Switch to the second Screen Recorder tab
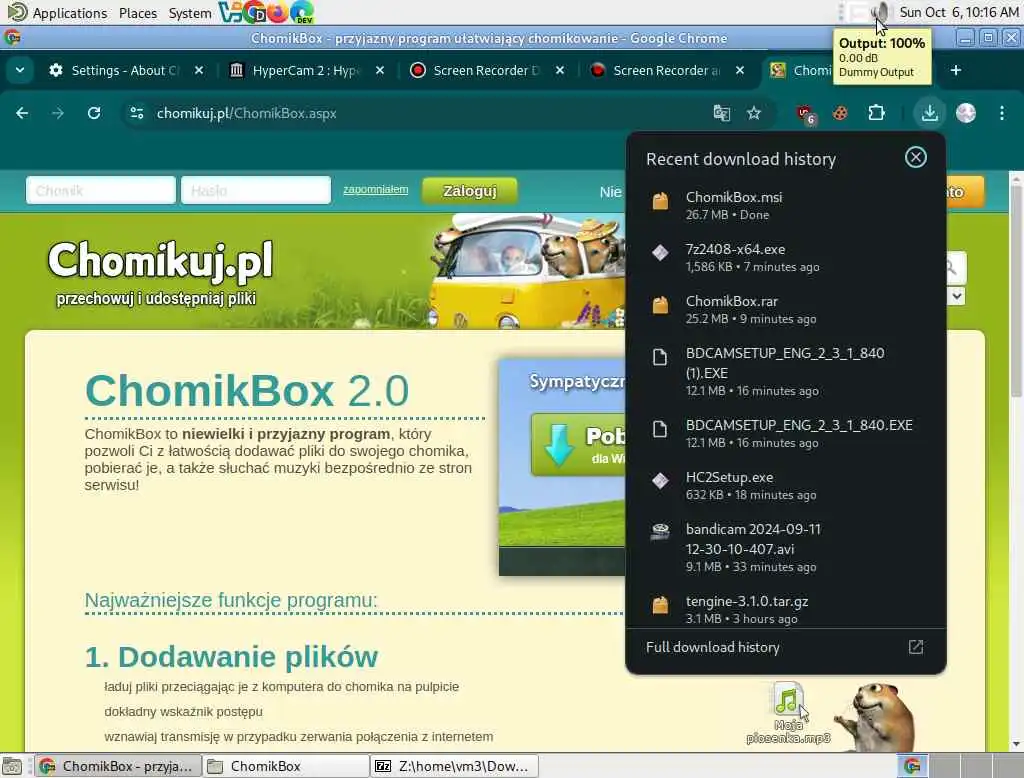Viewport: 1024px width, 778px height. pos(666,70)
